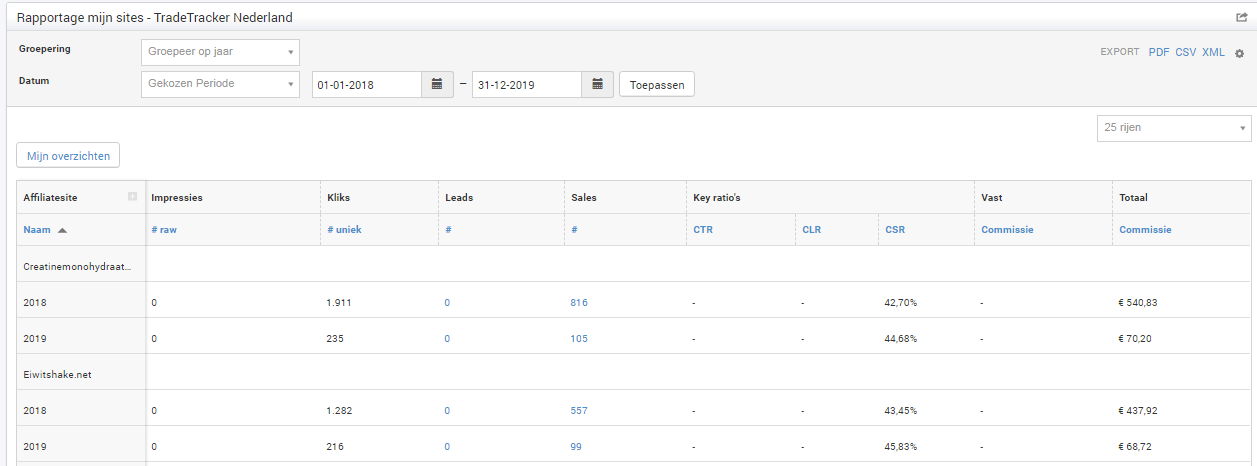The height and width of the screenshot is (466, 1257).
Task: Click CSR value 43,45%
Action: 901,410
